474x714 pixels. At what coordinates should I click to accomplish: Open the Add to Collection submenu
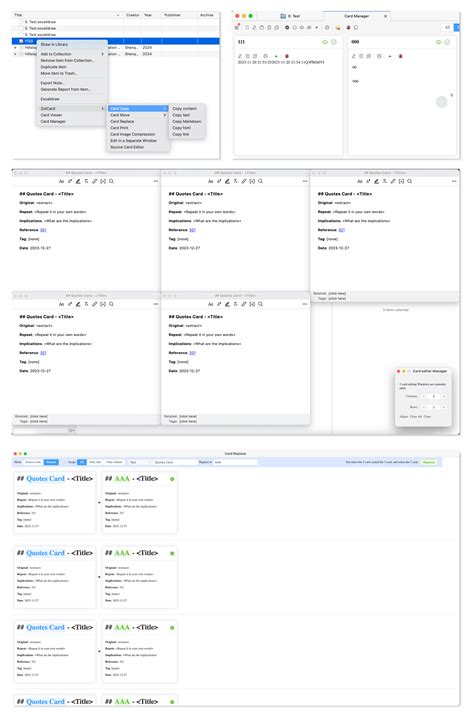click(71, 54)
